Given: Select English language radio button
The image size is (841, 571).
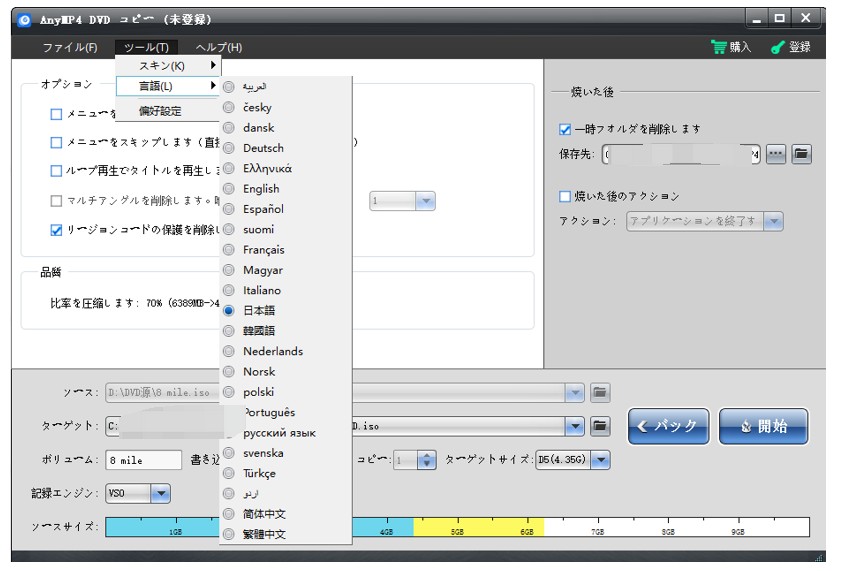Looking at the screenshot, I should (229, 189).
